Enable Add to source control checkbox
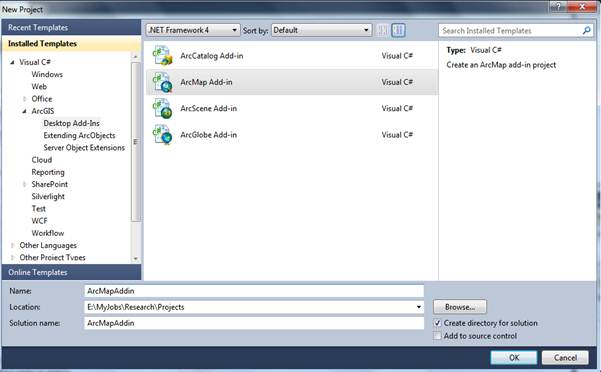601x372 pixels. [x=437, y=336]
